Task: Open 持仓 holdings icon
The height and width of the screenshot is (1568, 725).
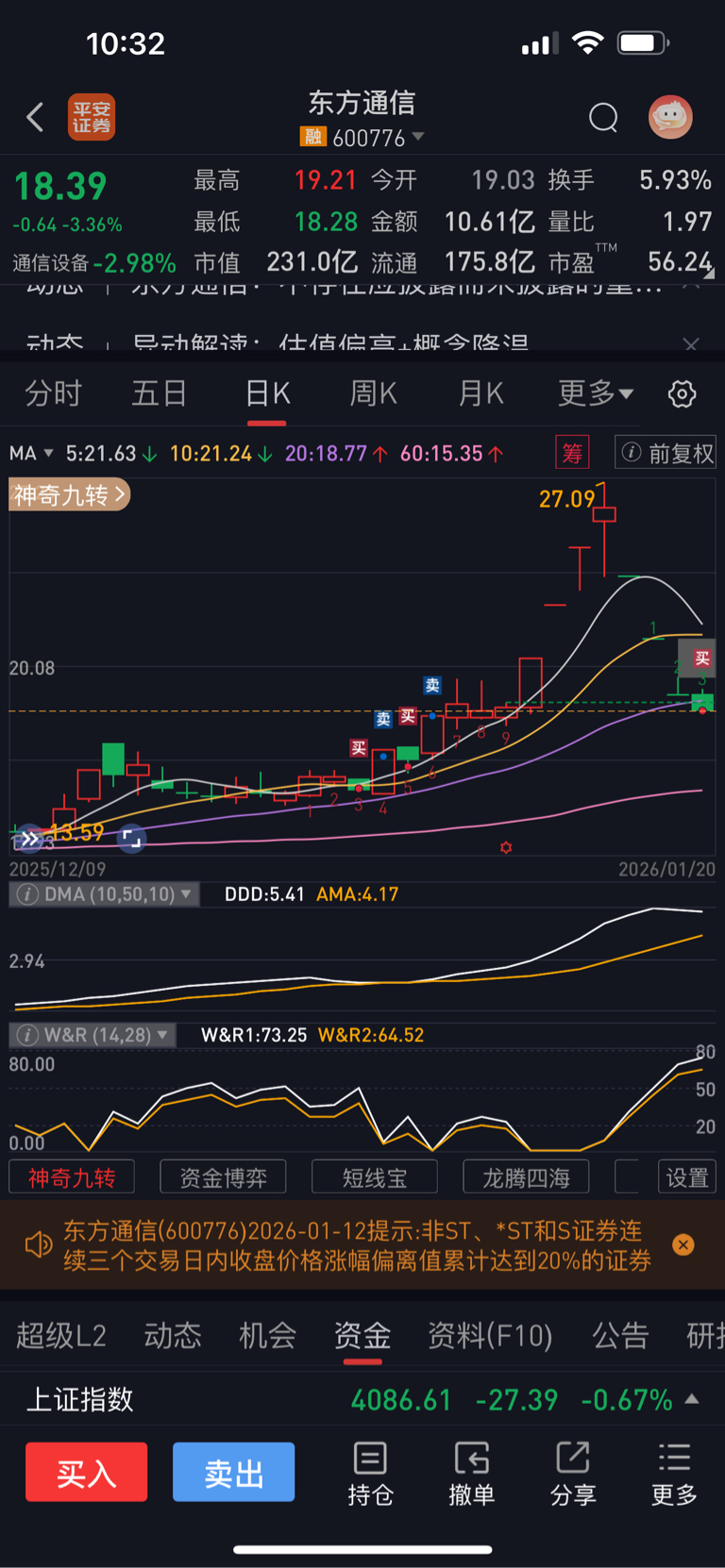Action: coord(370,1474)
